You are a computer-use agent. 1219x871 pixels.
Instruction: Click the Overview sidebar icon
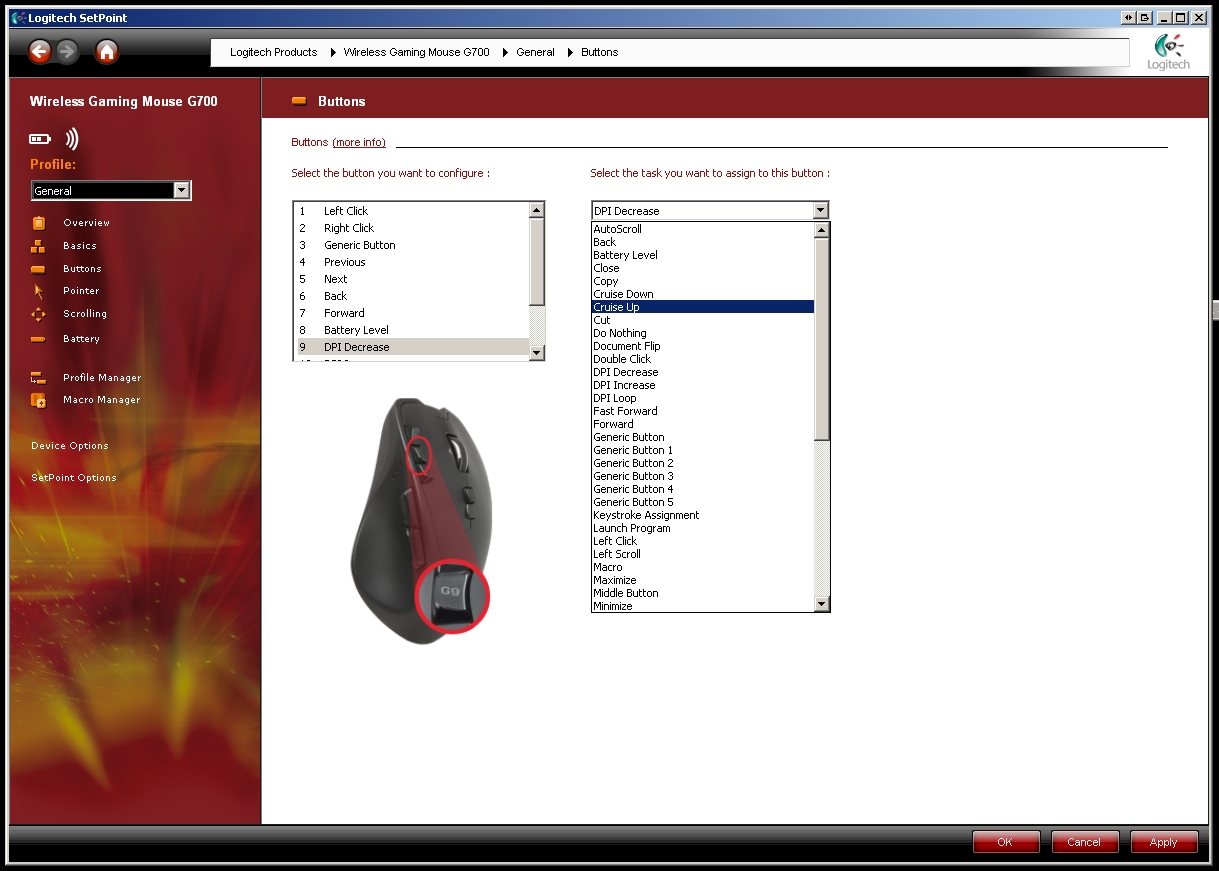39,223
